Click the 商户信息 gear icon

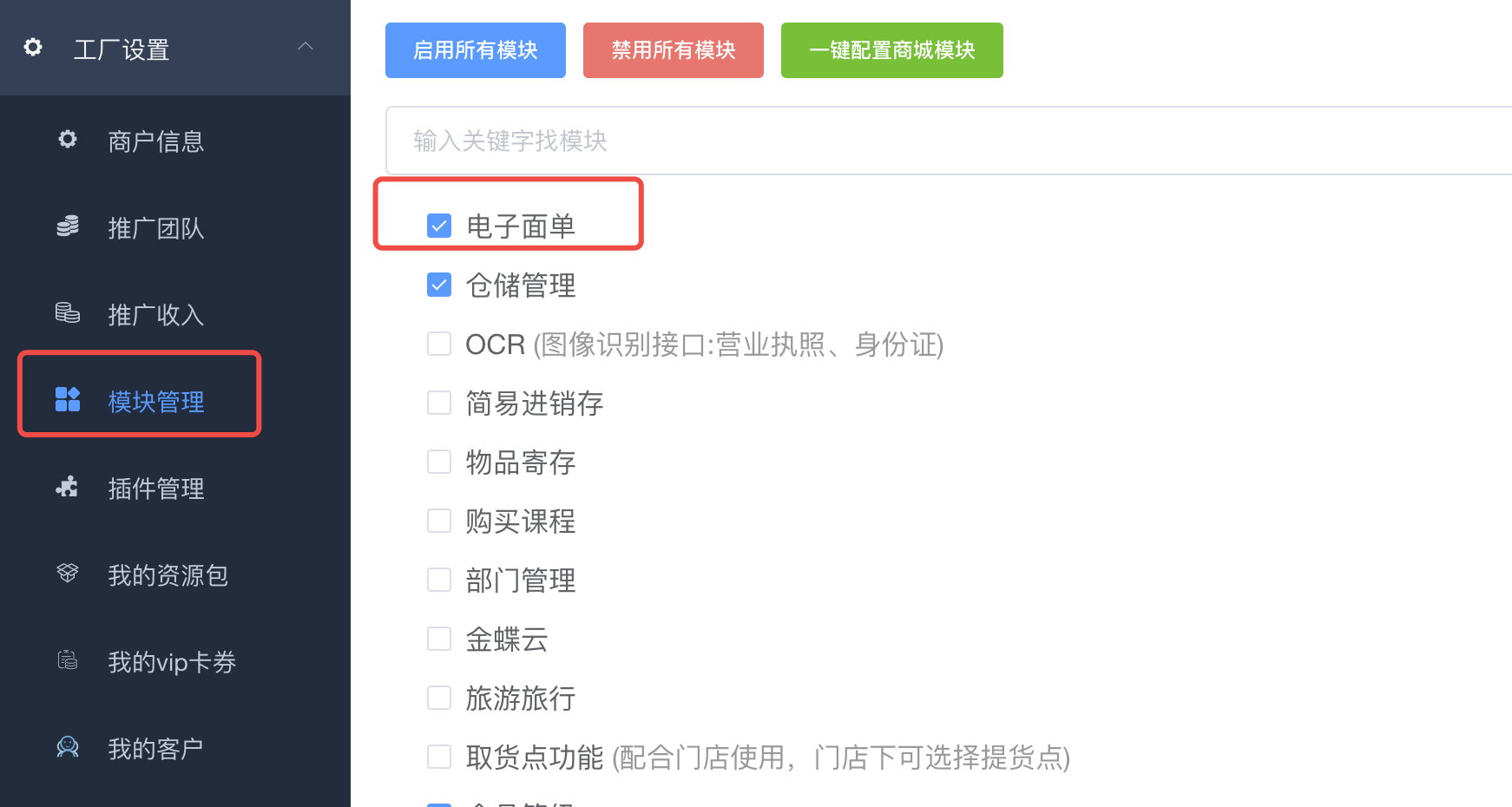click(68, 139)
